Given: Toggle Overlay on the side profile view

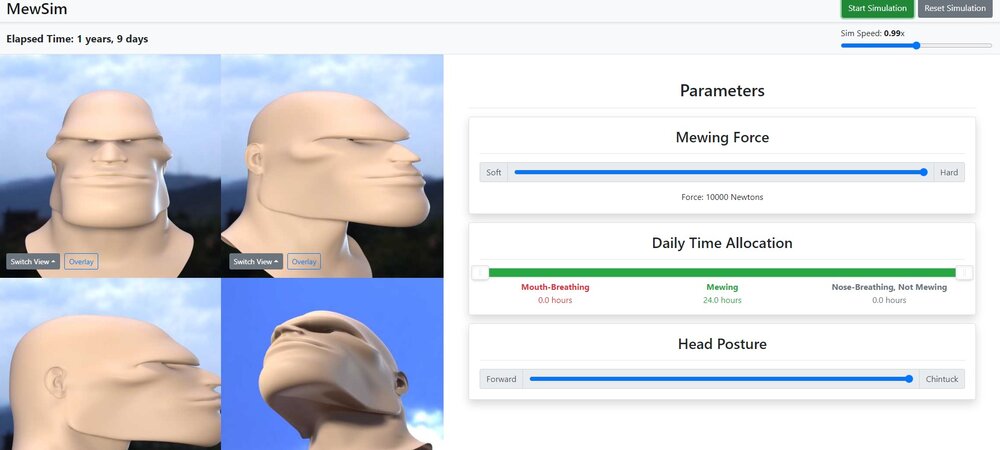Looking at the screenshot, I should pos(304,261).
